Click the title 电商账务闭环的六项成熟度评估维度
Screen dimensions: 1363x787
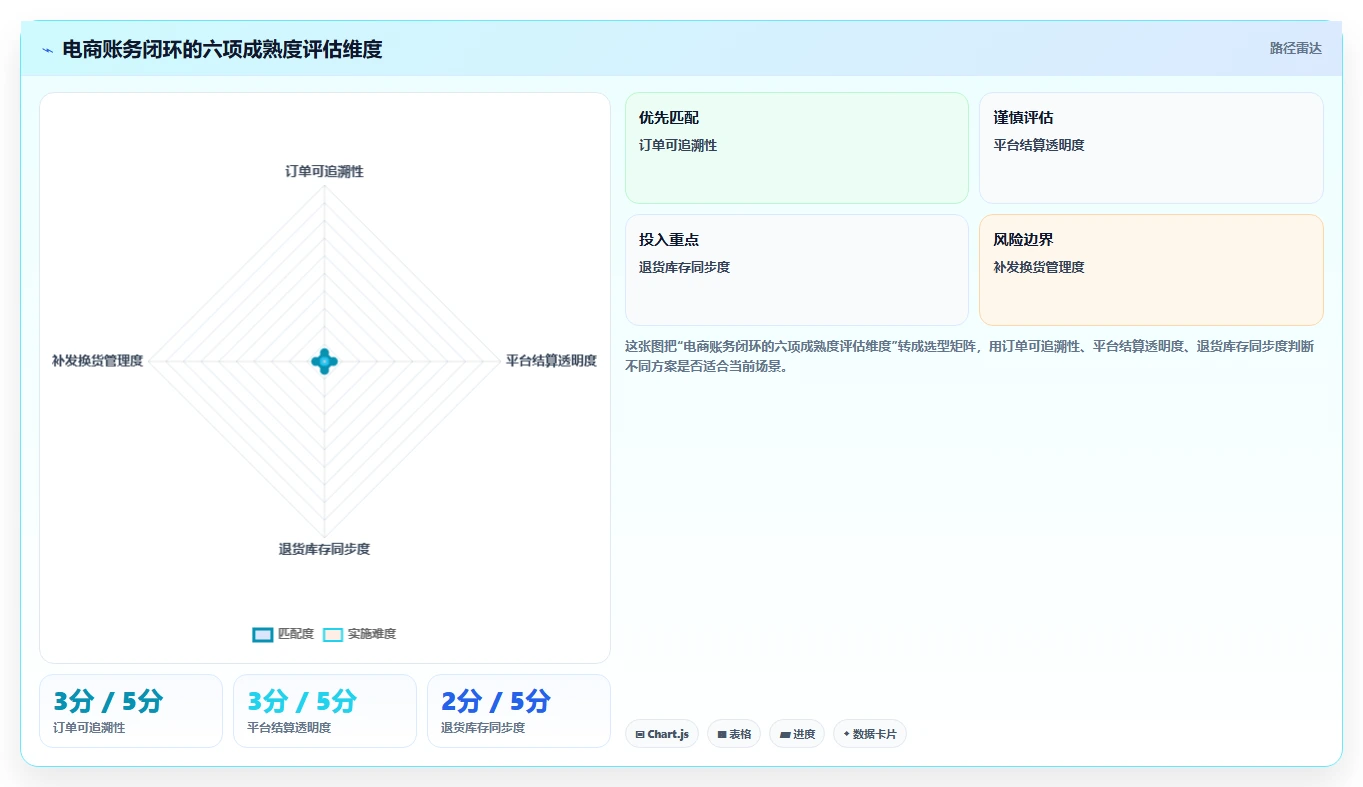(222, 49)
